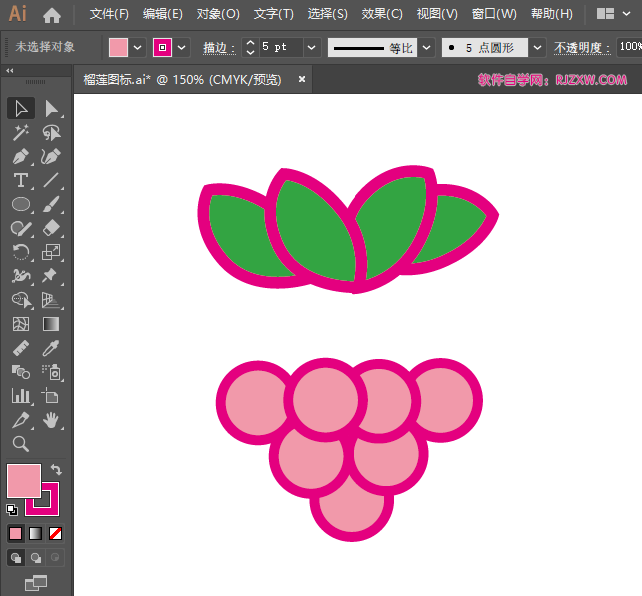Image resolution: width=642 pixels, height=596 pixels.
Task: Open the fill color dropdown arrow
Action: click(x=138, y=47)
